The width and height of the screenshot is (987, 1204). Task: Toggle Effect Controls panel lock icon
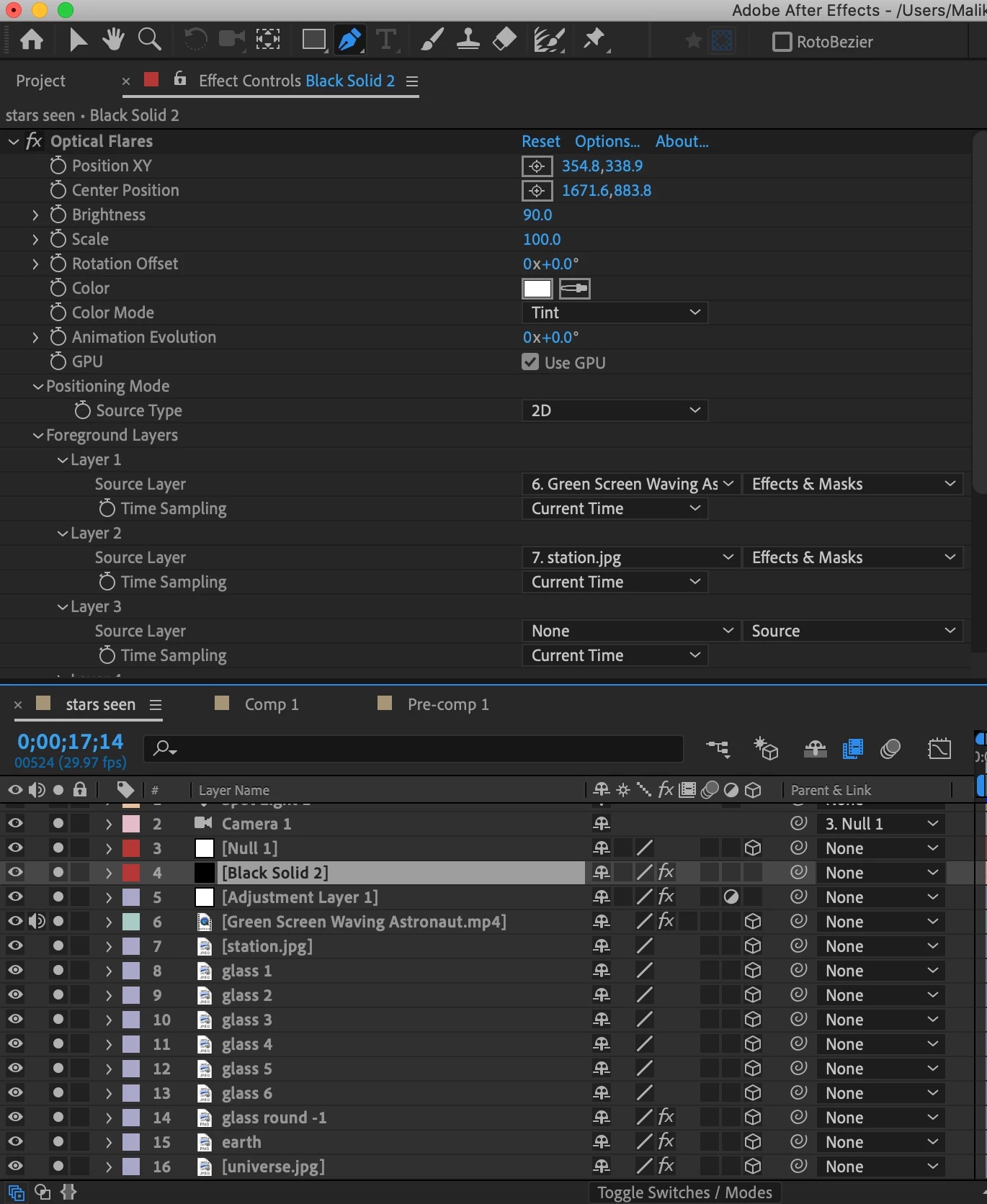(180, 78)
